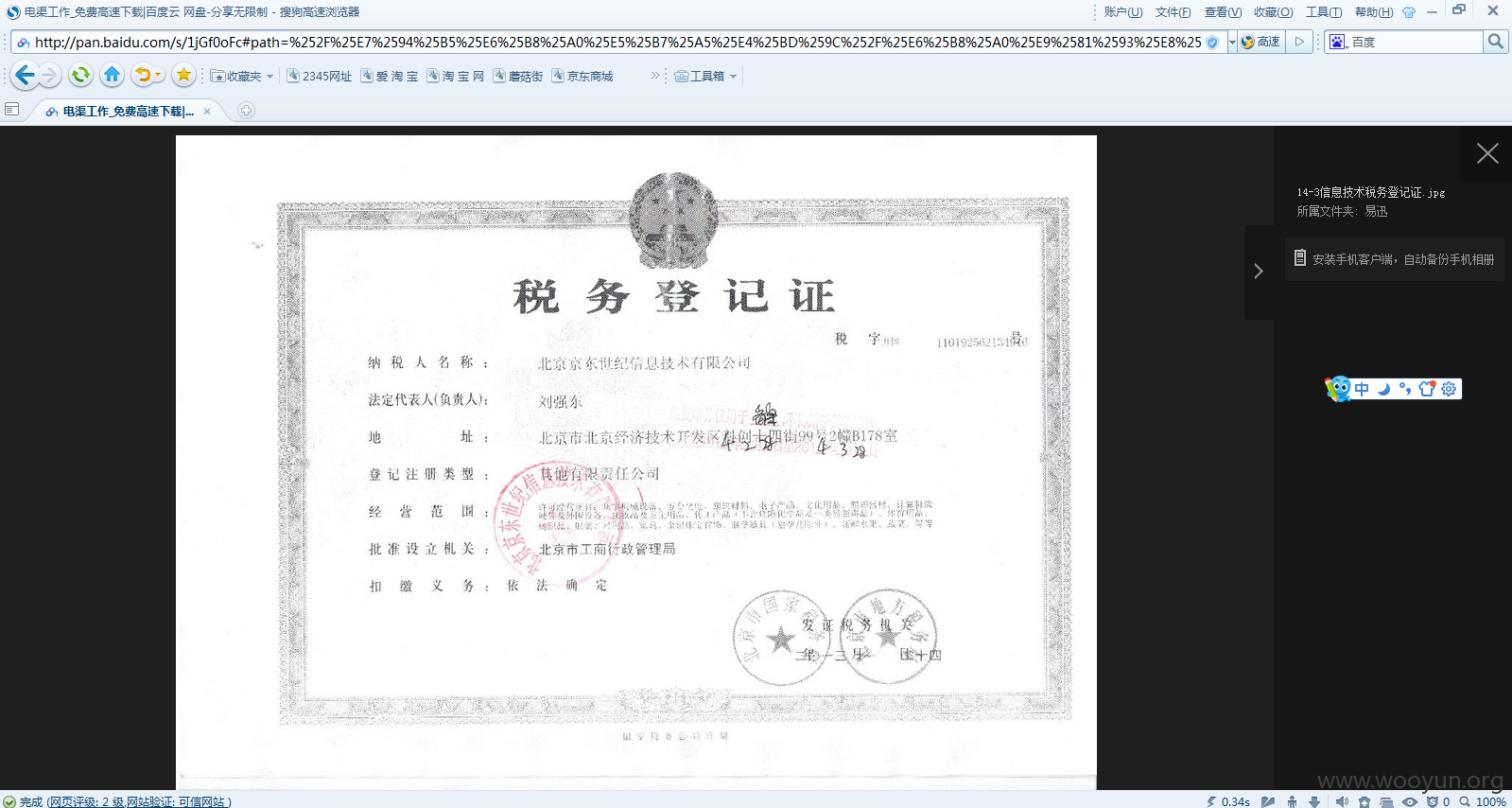Open the 帮助(H) menu
1512x808 pixels.
pyautogui.click(x=1373, y=12)
